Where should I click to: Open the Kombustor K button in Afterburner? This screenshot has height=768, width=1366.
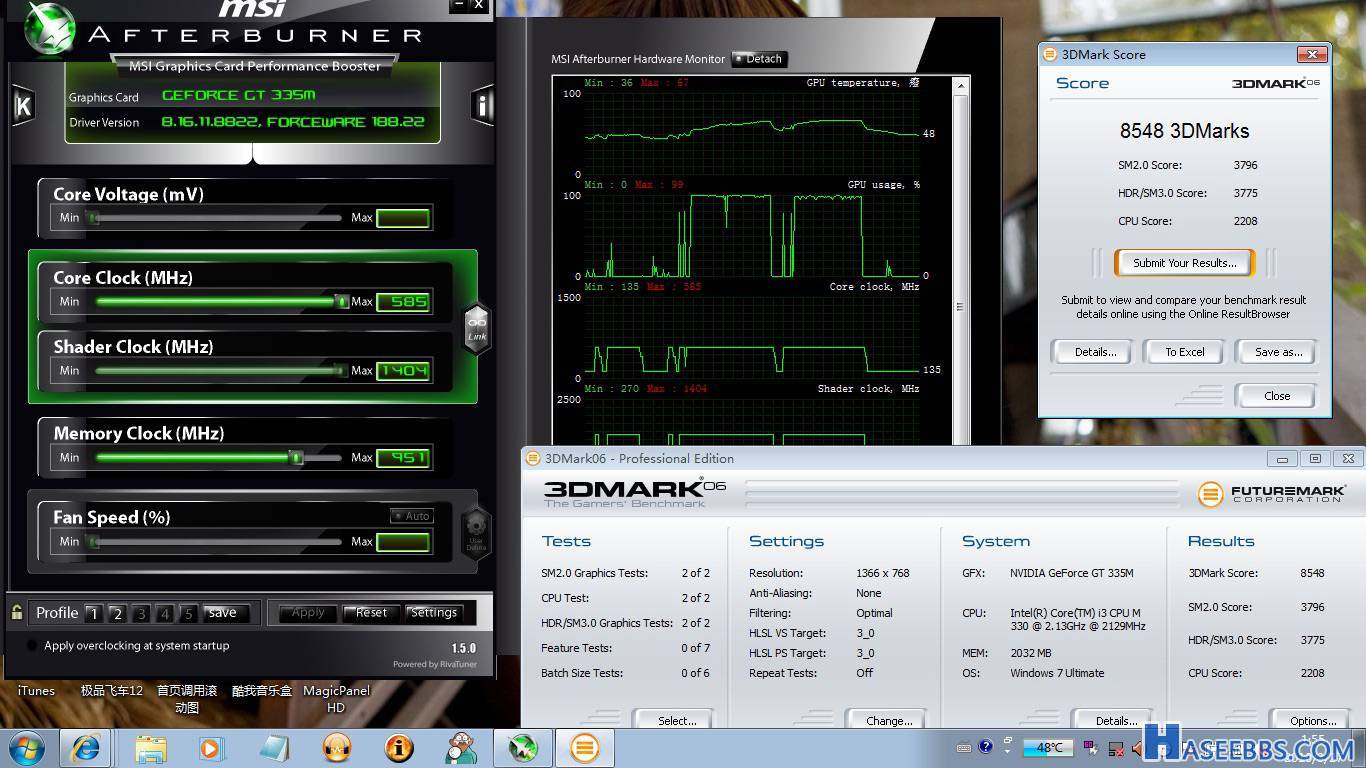pos(22,105)
